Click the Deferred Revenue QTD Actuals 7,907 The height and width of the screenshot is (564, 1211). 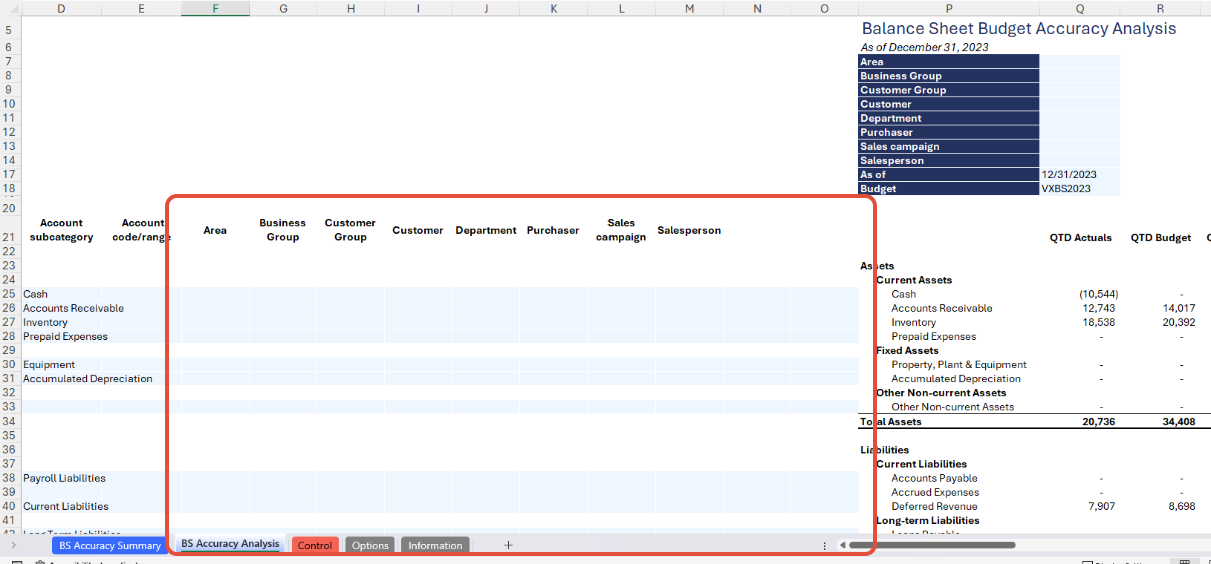(x=1101, y=506)
